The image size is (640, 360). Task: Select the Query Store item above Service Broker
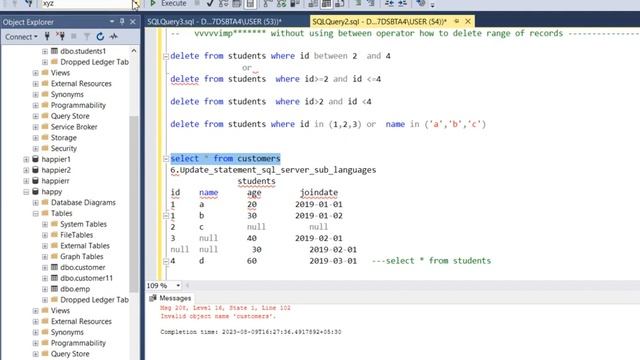(x=70, y=116)
